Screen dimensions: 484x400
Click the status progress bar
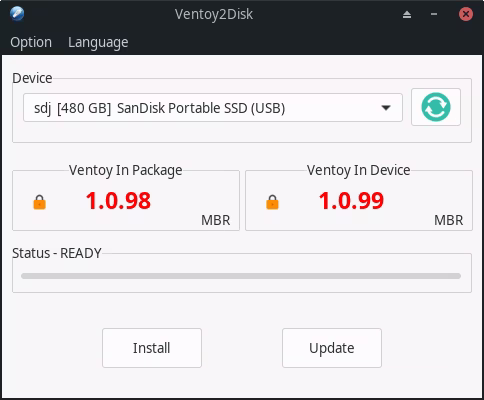tap(241, 276)
